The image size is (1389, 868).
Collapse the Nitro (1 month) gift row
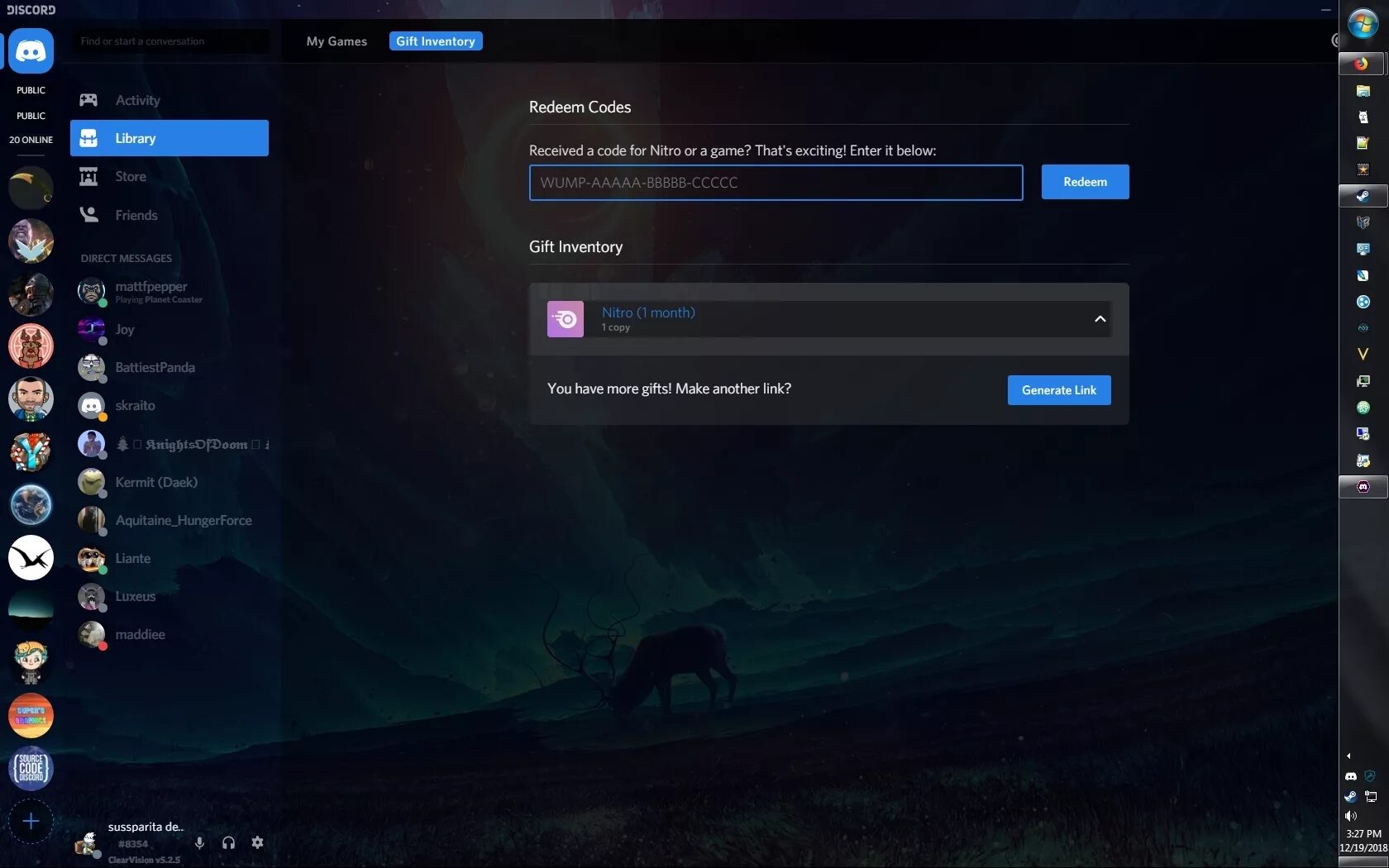(x=1100, y=319)
